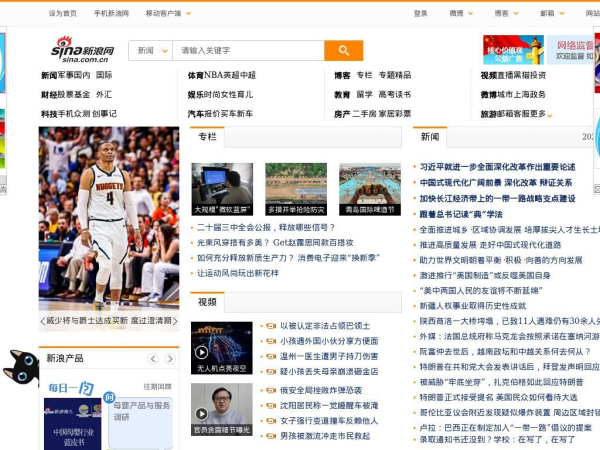This screenshot has height=450, width=600.
Task: Open 青岛国际啤酒节 column thumbnail
Action: point(370,189)
